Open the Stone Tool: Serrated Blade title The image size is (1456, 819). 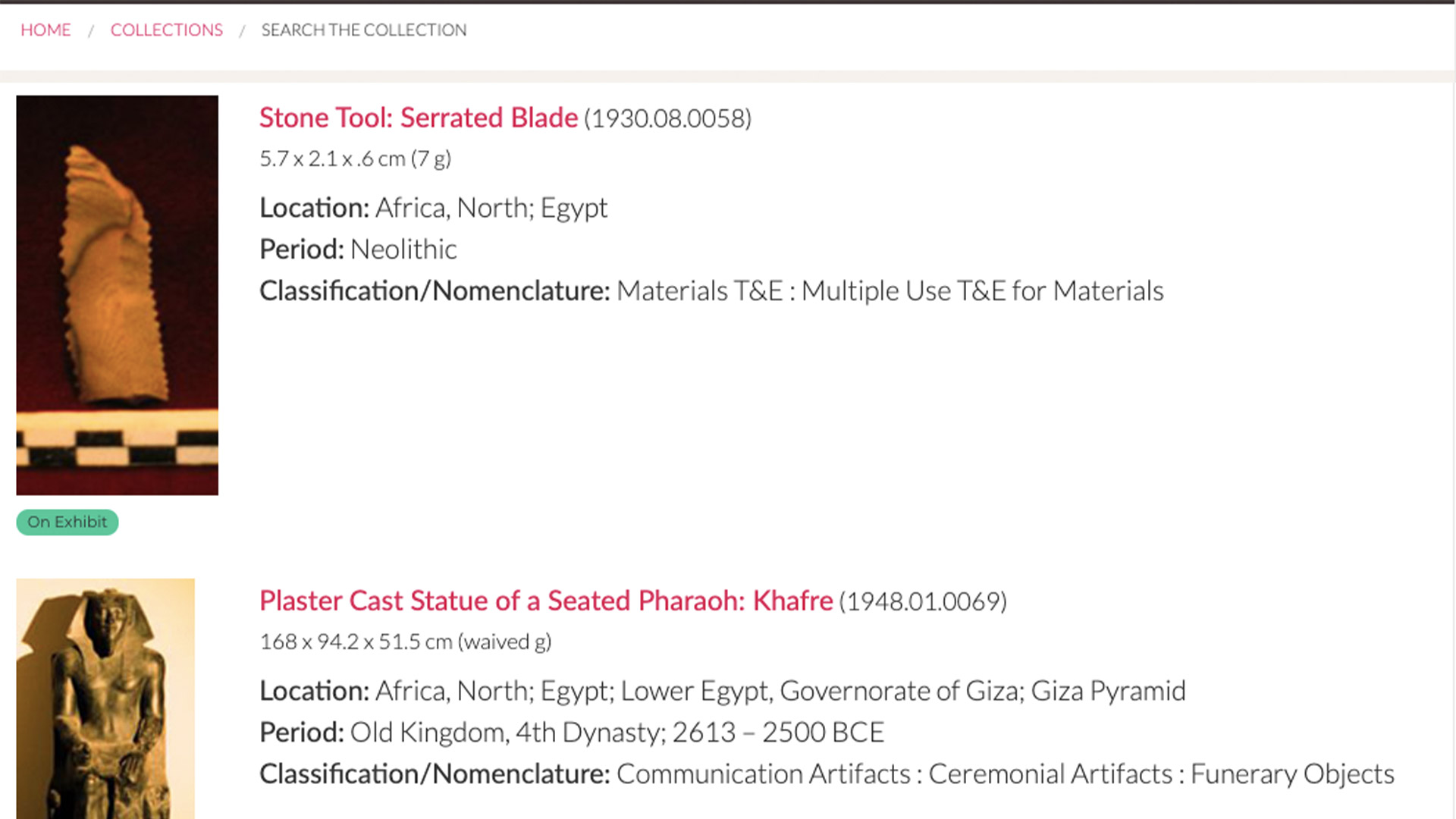click(x=419, y=118)
